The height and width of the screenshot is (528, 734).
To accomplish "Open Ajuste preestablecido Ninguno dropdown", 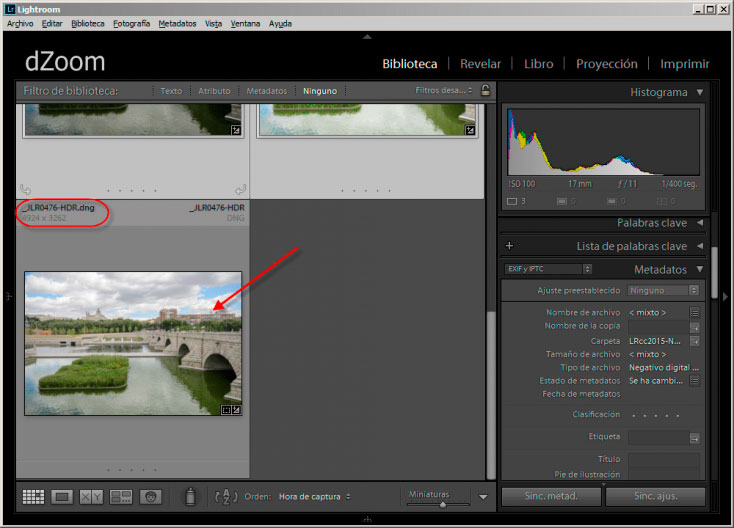I will click(x=663, y=290).
